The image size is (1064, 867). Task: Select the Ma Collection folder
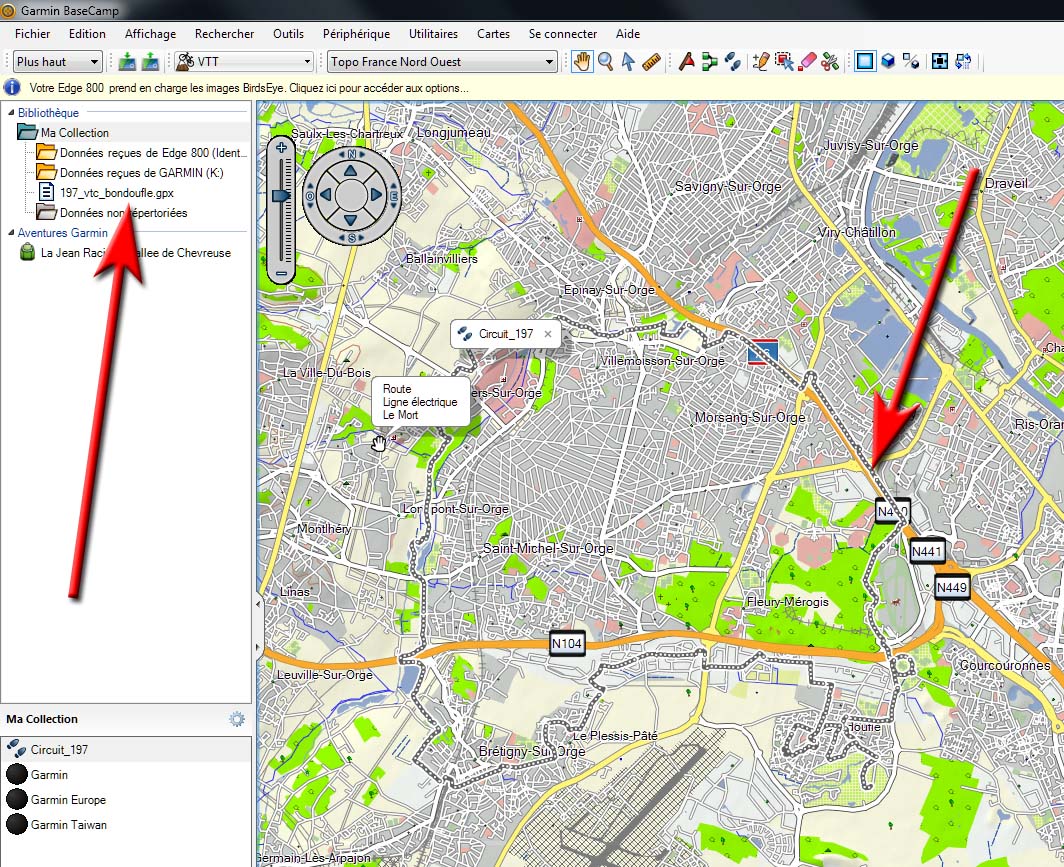[74, 133]
